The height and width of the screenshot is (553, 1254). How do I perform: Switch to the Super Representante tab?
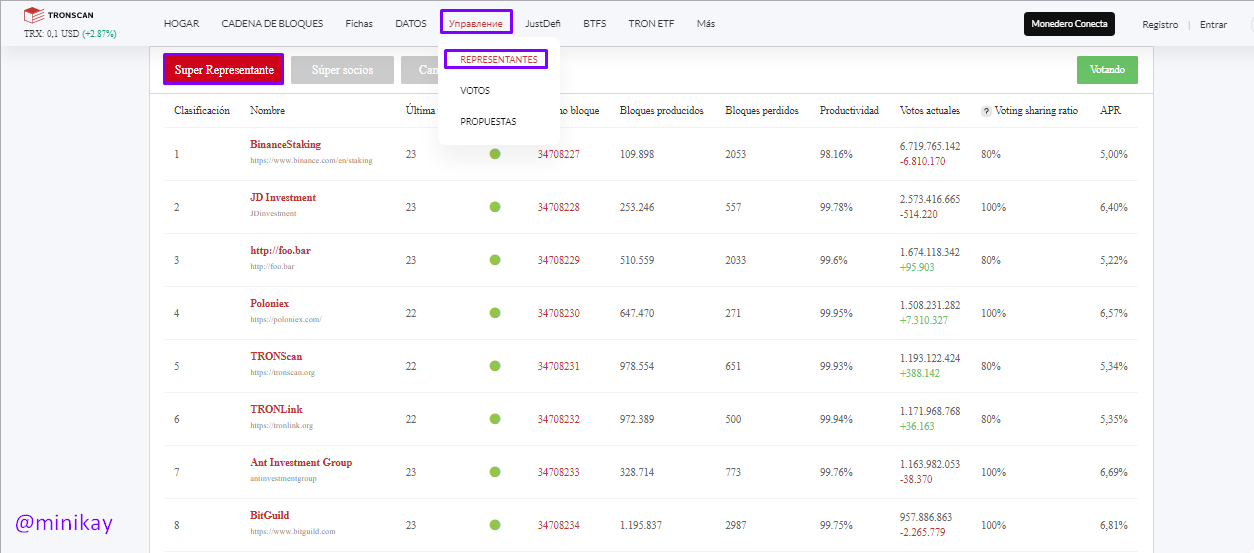224,70
